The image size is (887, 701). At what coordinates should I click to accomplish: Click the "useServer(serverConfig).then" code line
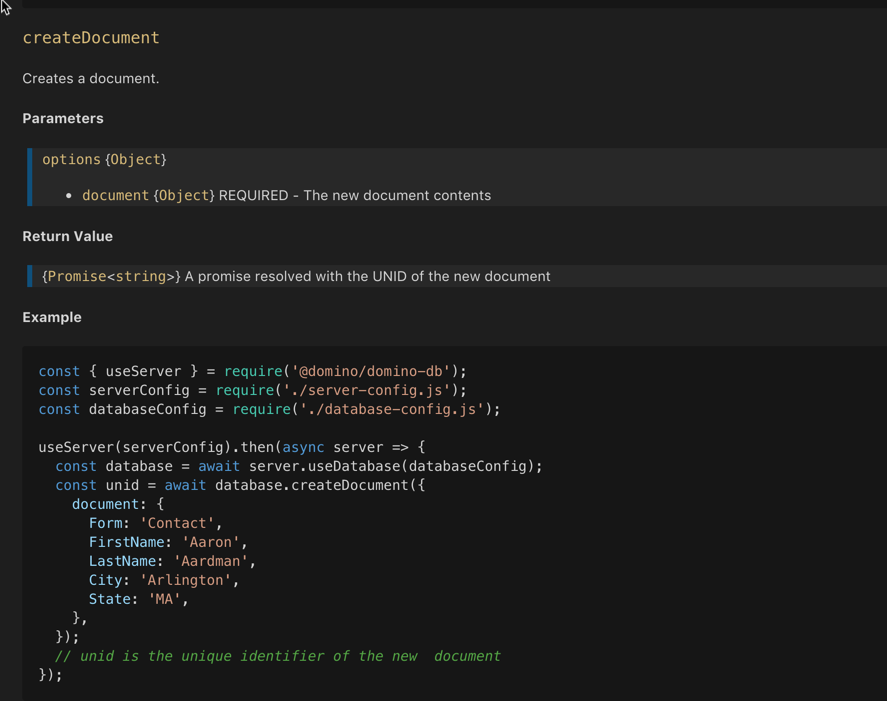pyautogui.click(x=232, y=447)
